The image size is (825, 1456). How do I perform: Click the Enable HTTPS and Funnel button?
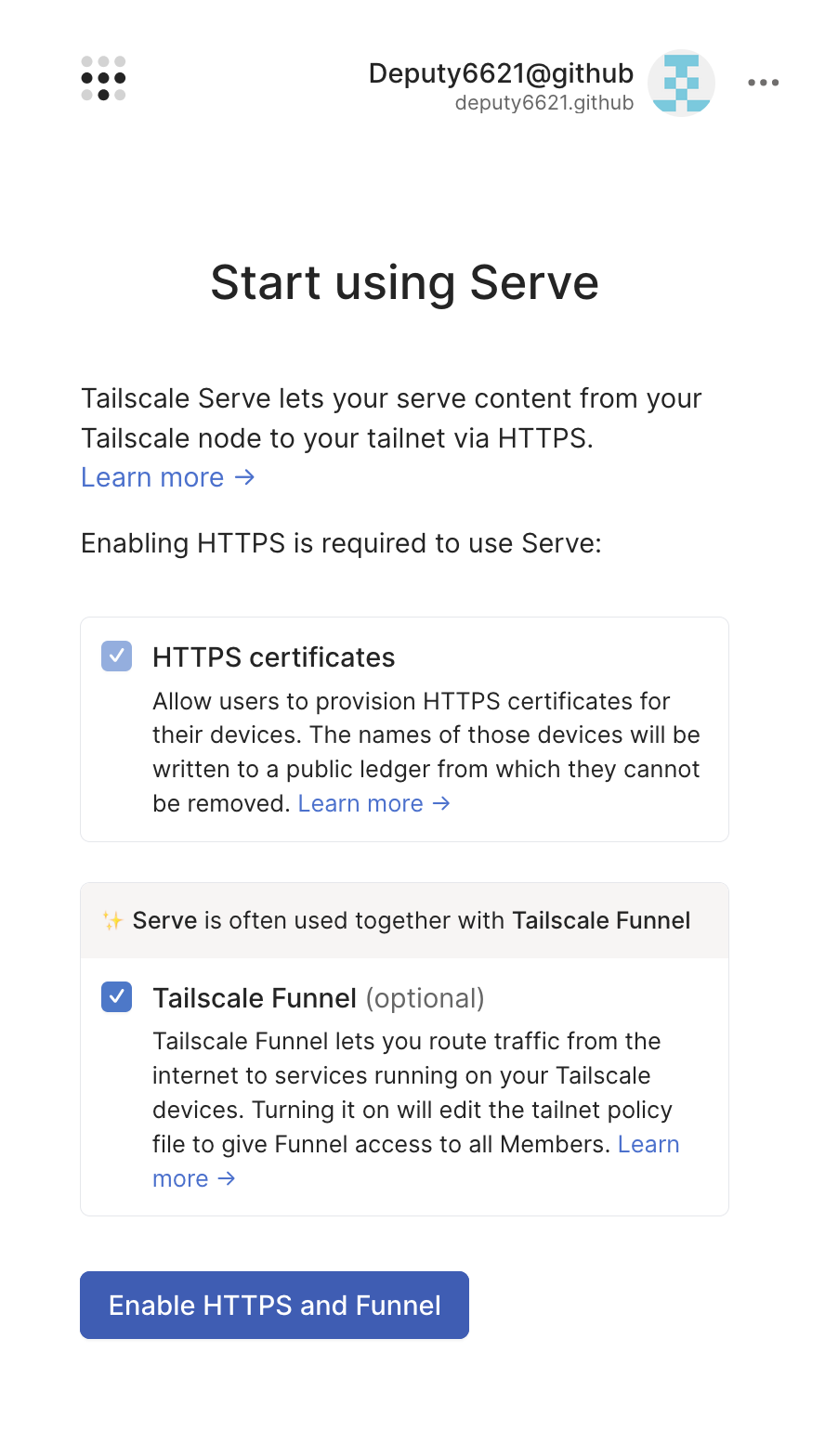(x=274, y=1305)
